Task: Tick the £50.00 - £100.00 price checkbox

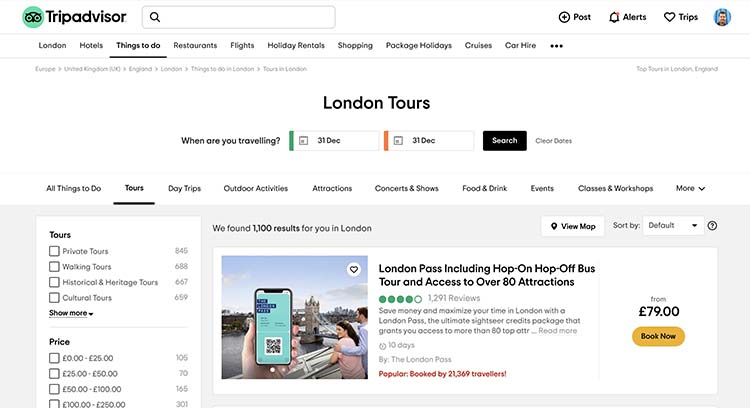Action: [54, 389]
